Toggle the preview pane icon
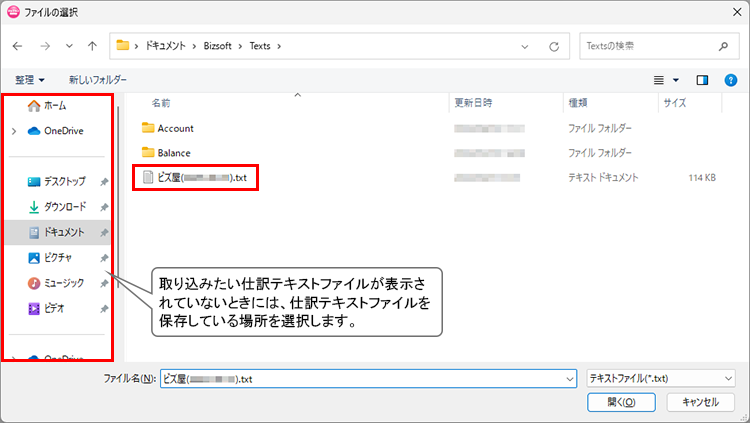 pos(702,79)
